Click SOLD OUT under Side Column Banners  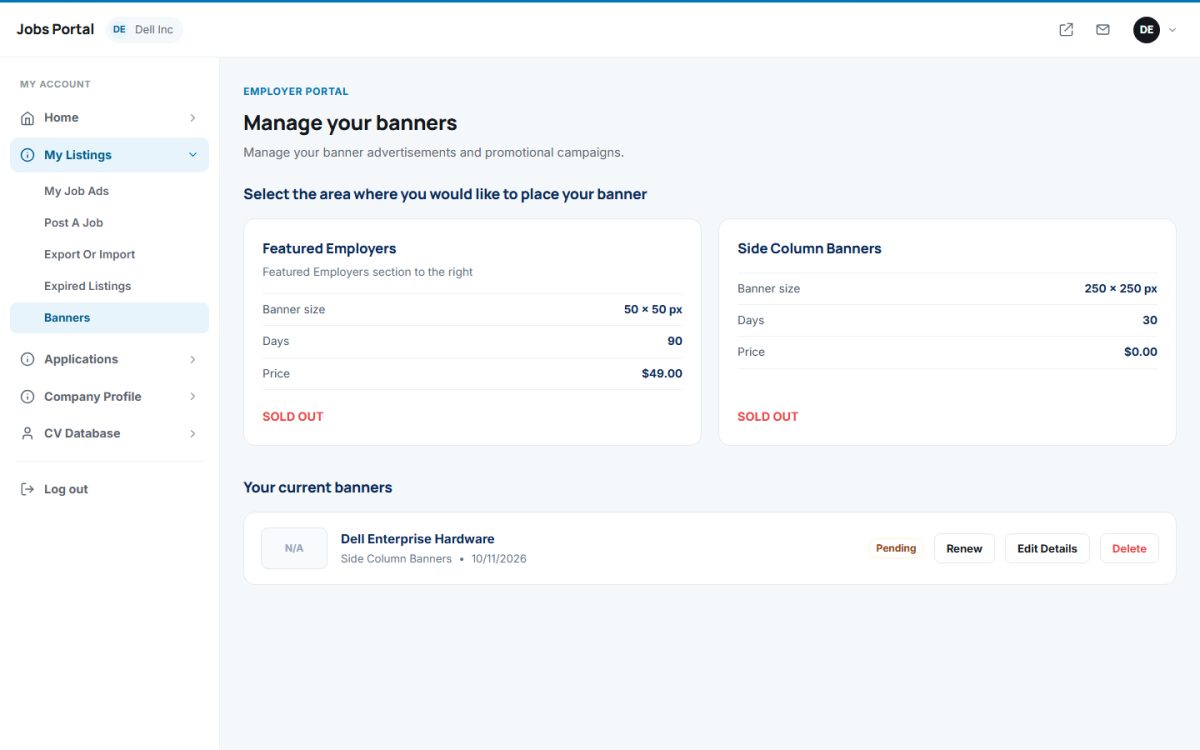(x=768, y=416)
